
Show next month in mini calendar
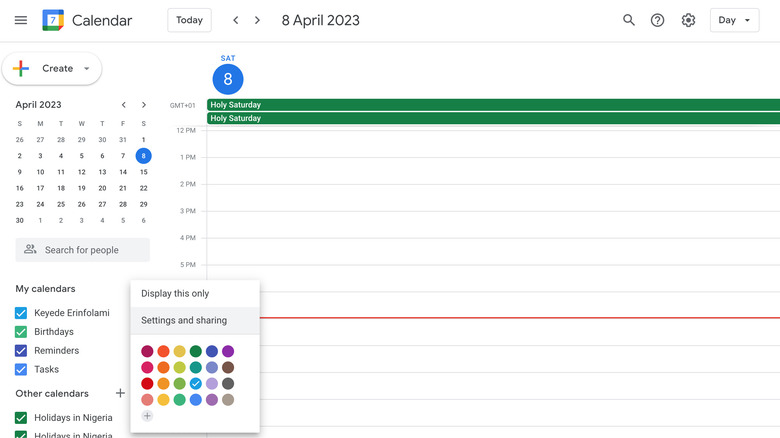[144, 105]
